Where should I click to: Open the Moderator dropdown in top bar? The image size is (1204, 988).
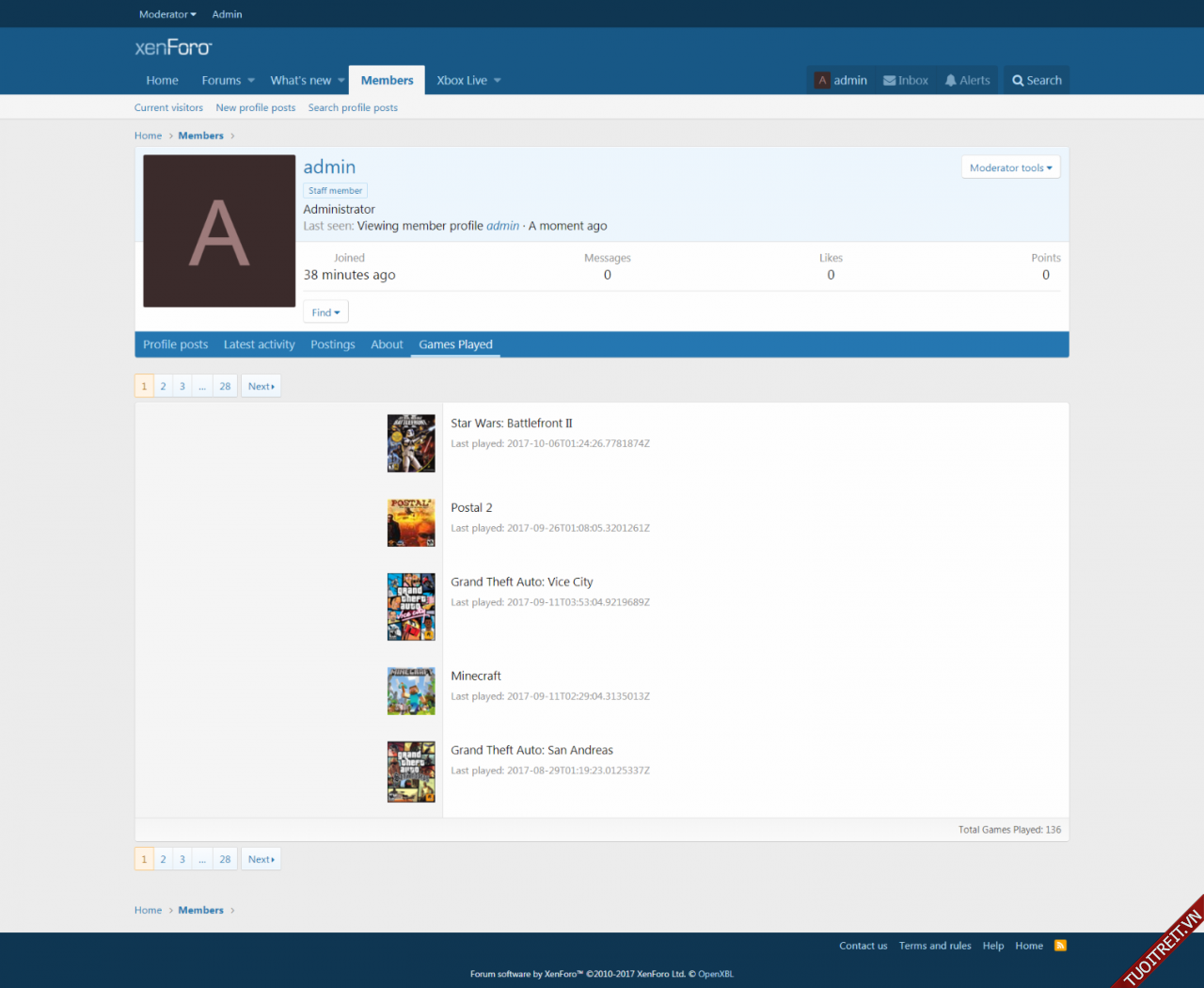click(167, 14)
